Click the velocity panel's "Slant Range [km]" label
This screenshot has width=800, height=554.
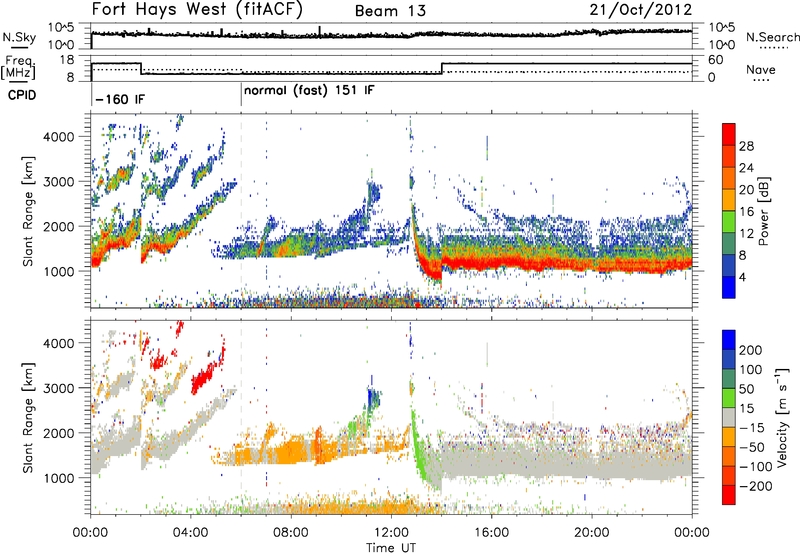(28, 417)
